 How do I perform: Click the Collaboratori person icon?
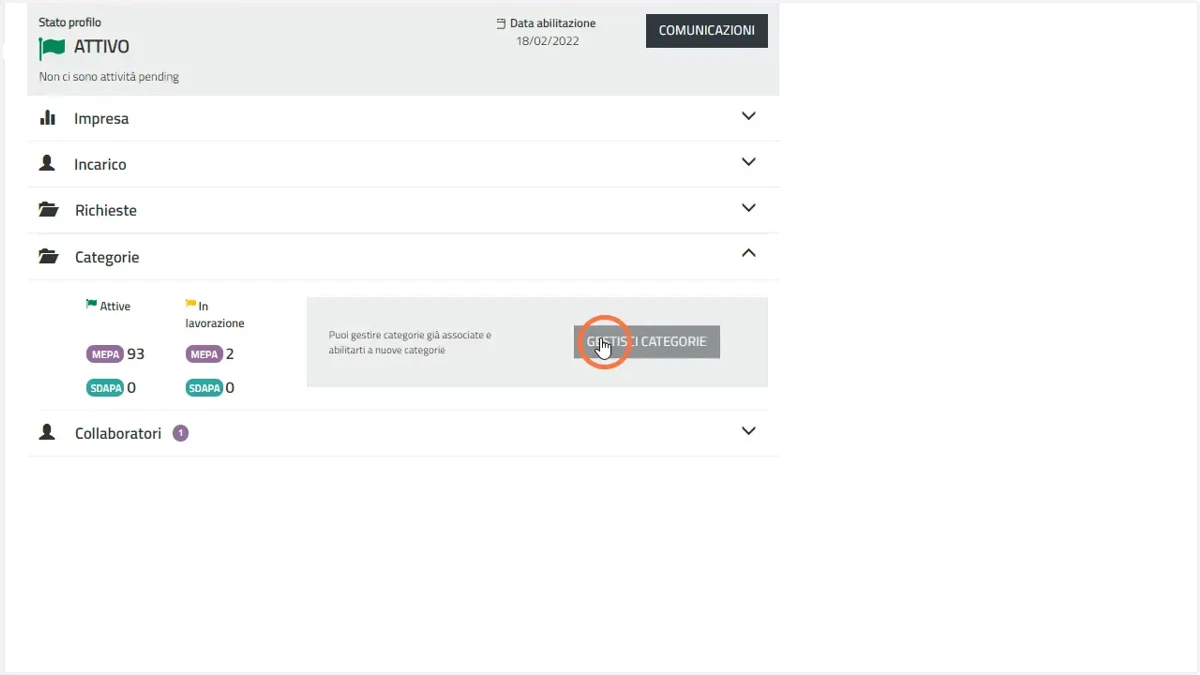point(47,433)
